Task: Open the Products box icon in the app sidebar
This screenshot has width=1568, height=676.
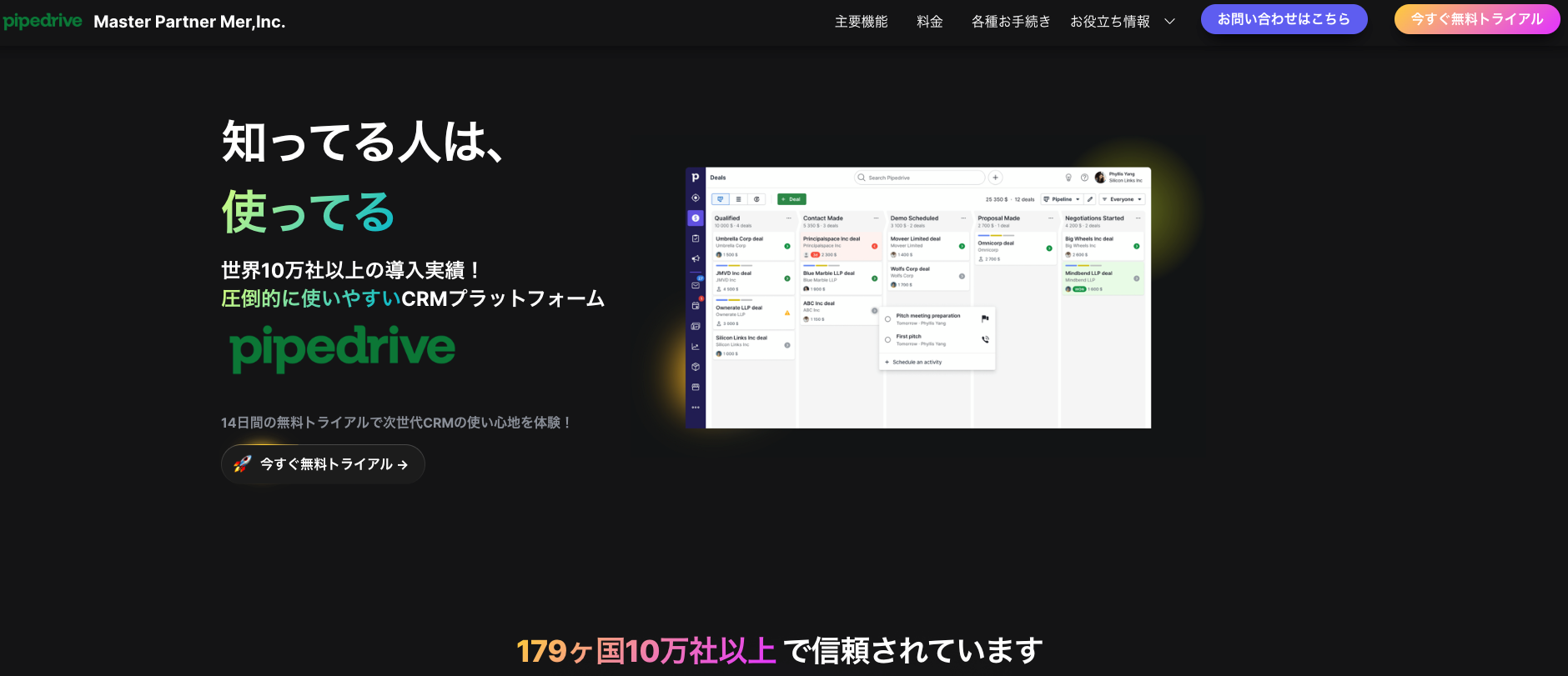Action: 696,367
